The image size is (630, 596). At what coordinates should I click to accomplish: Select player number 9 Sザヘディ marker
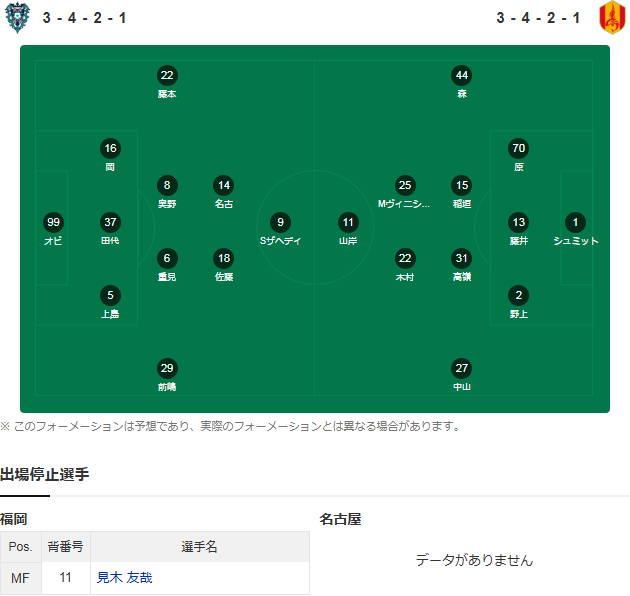281,222
